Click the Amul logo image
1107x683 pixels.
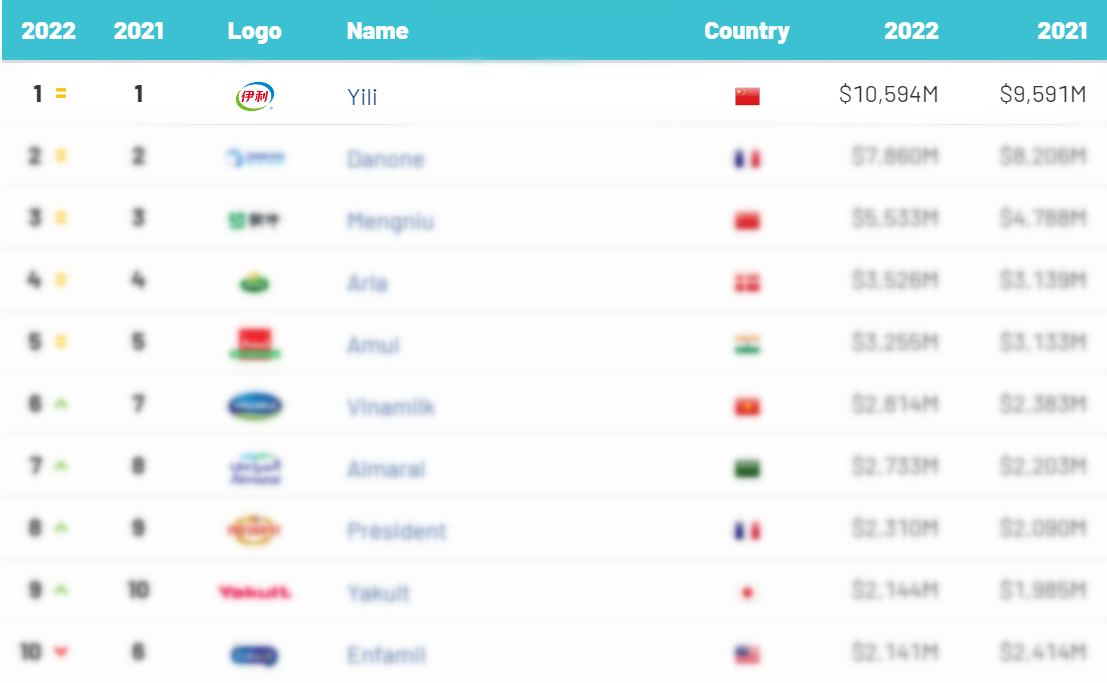tap(254, 344)
